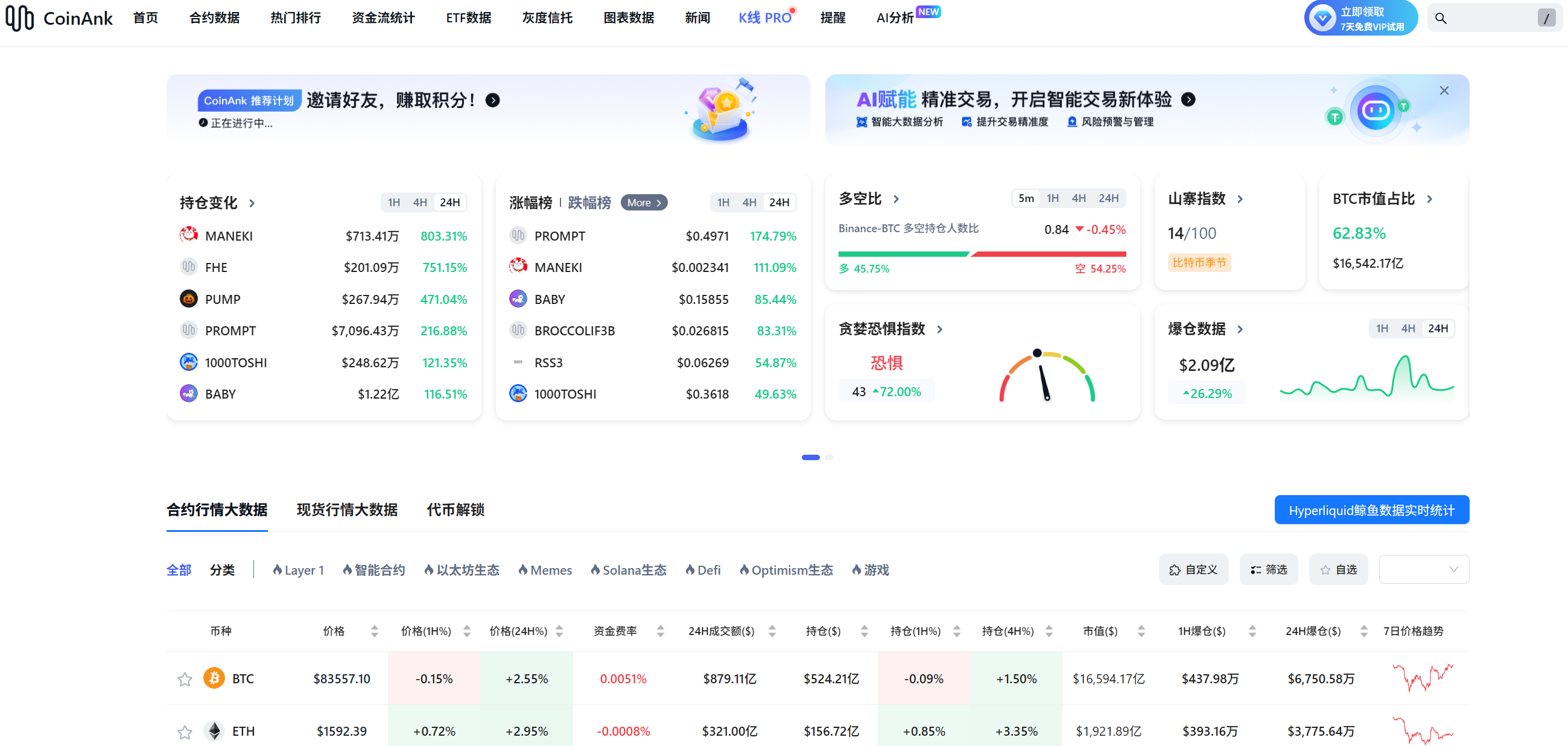Star ETH as a favorite
The height and width of the screenshot is (746, 1568).
(x=185, y=732)
